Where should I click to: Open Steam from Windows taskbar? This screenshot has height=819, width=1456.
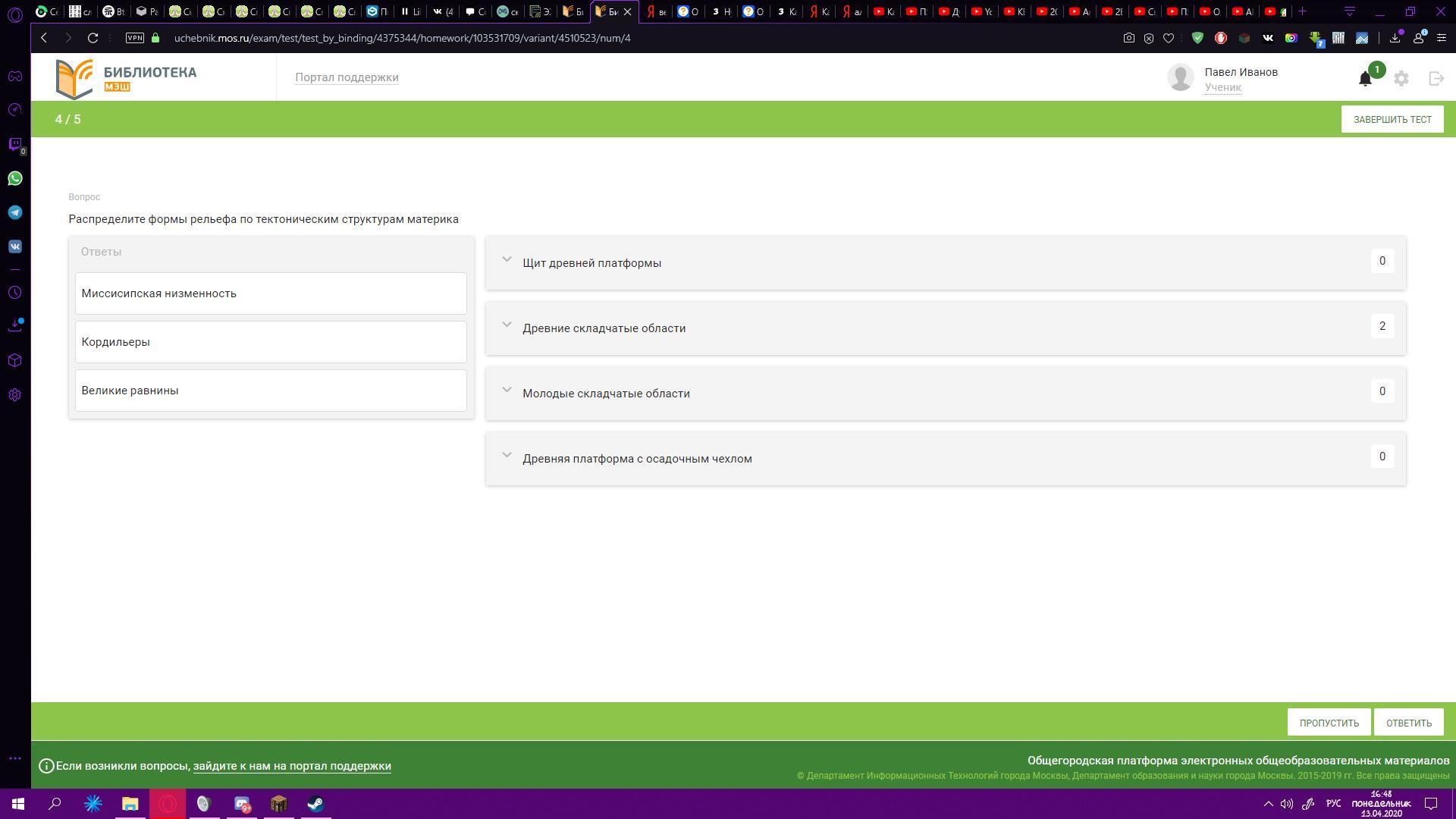[x=315, y=804]
